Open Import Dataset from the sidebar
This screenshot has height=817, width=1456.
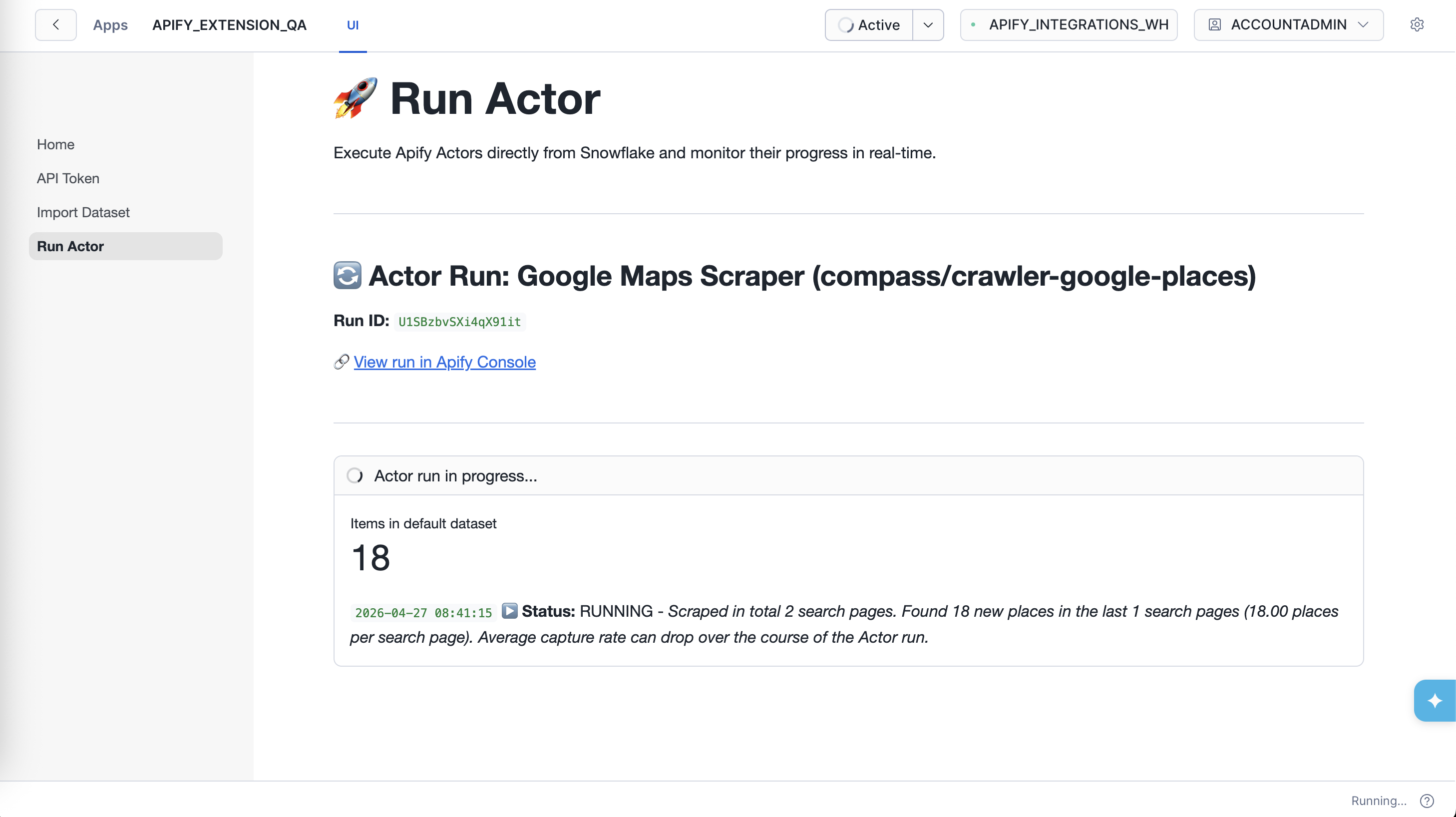tap(83, 212)
